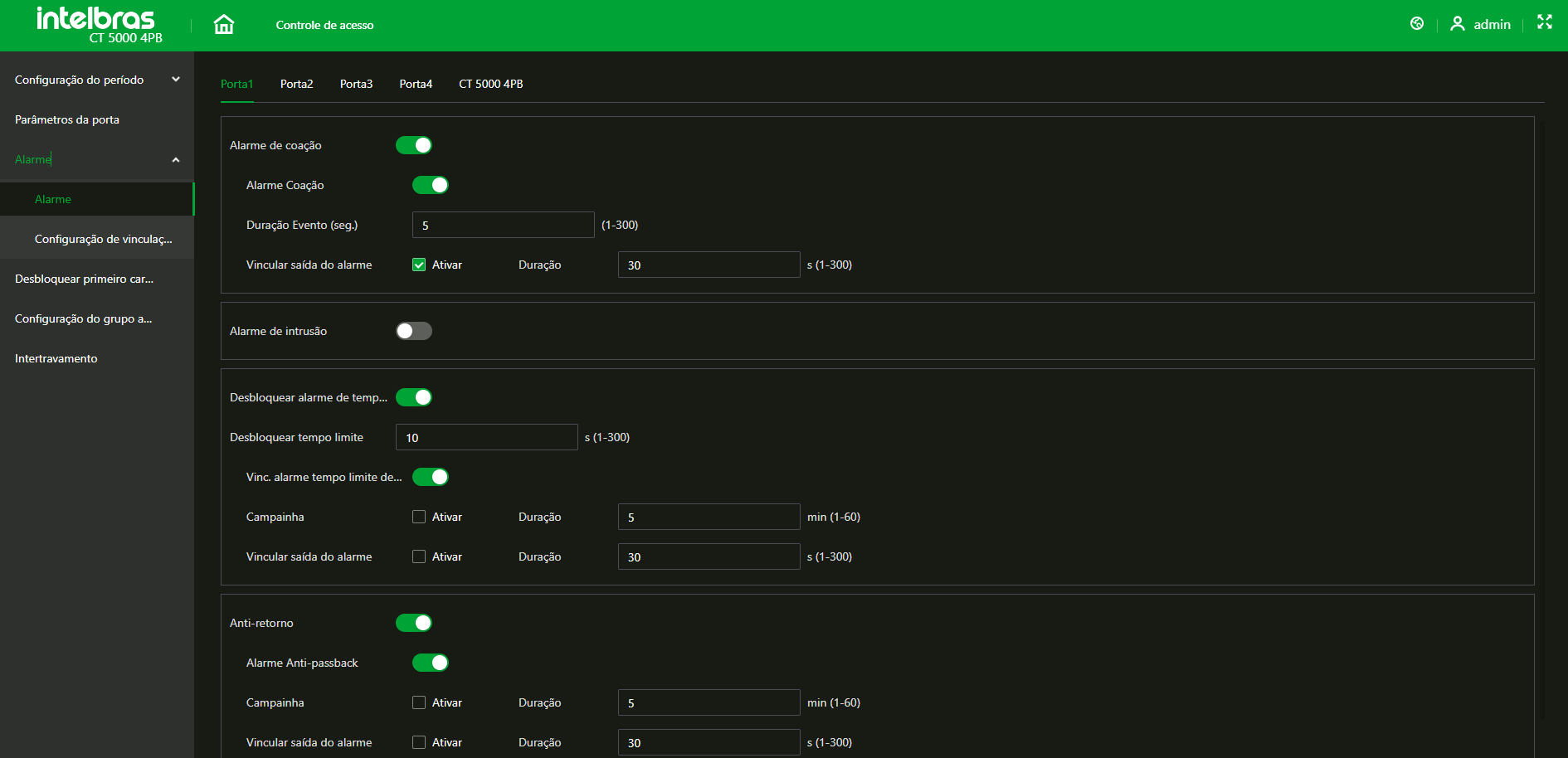
Task: Click the globe language icon
Action: (1417, 24)
